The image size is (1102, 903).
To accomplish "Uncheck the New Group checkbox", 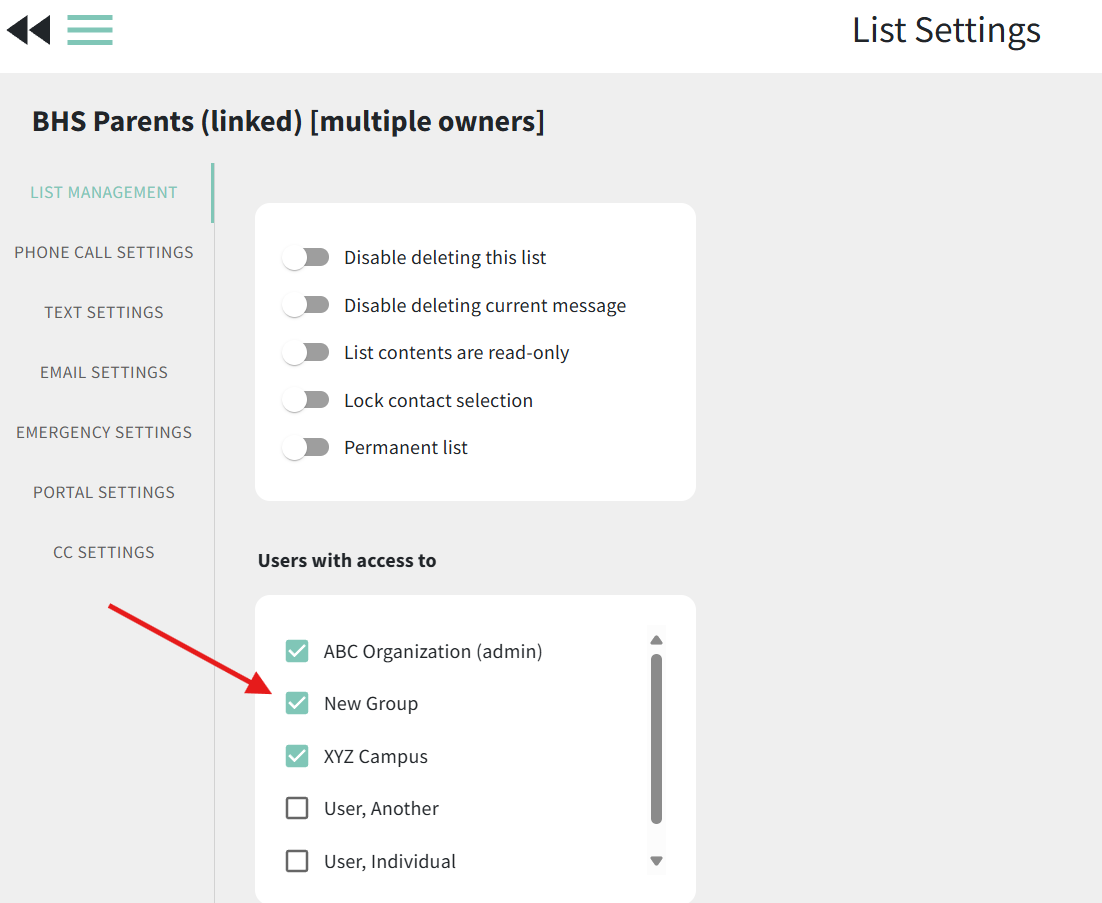I will click(x=297, y=703).
